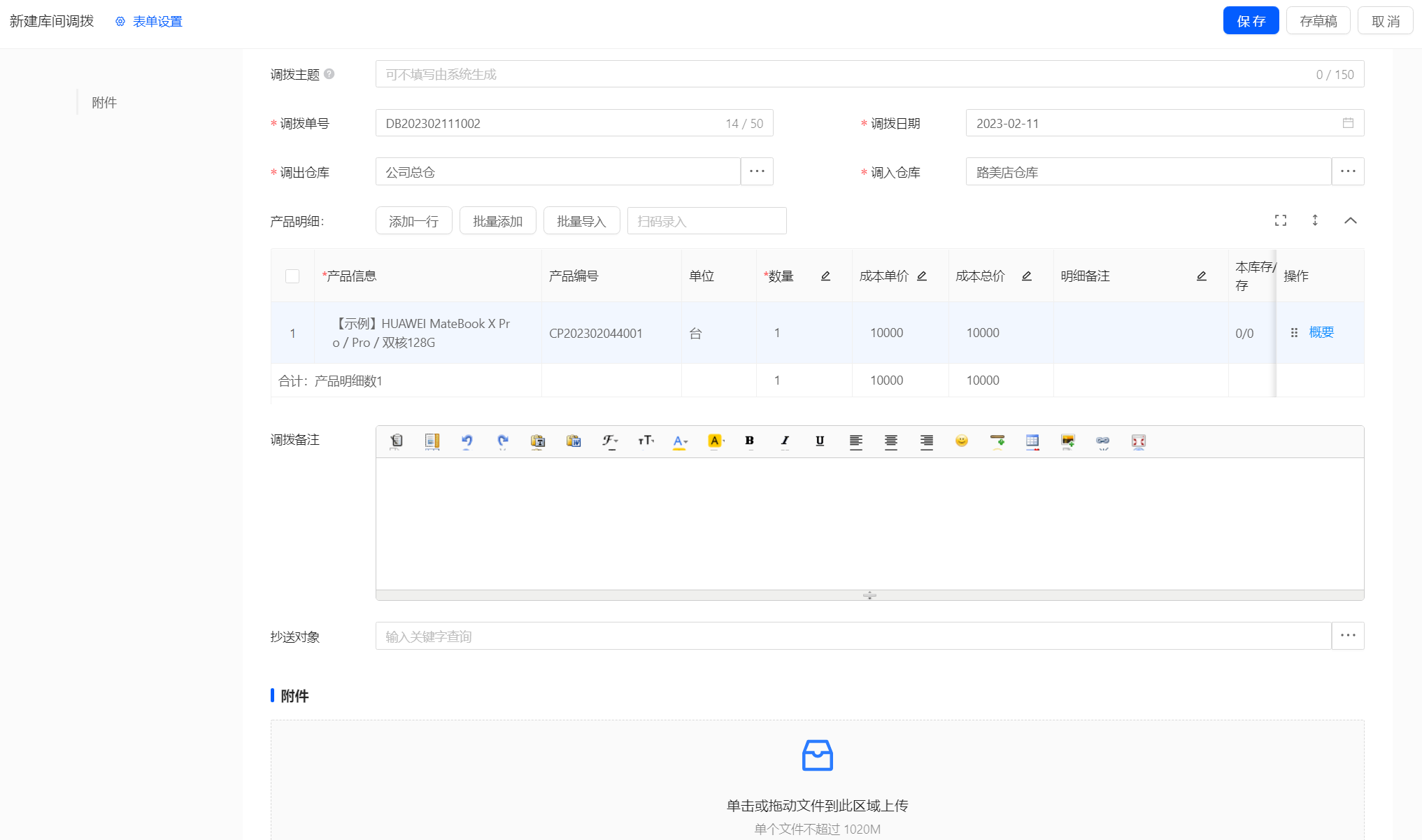Click the 调出仓库 field showing 公司总仓
This screenshot has width=1422, height=840.
click(558, 171)
